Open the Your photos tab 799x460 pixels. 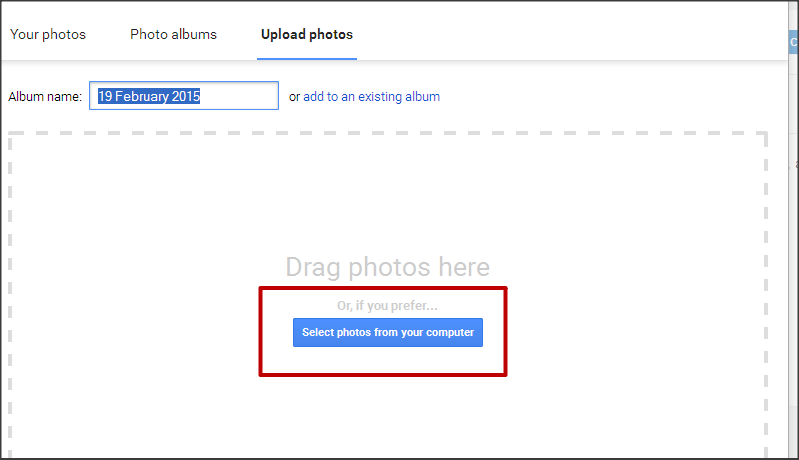48,35
